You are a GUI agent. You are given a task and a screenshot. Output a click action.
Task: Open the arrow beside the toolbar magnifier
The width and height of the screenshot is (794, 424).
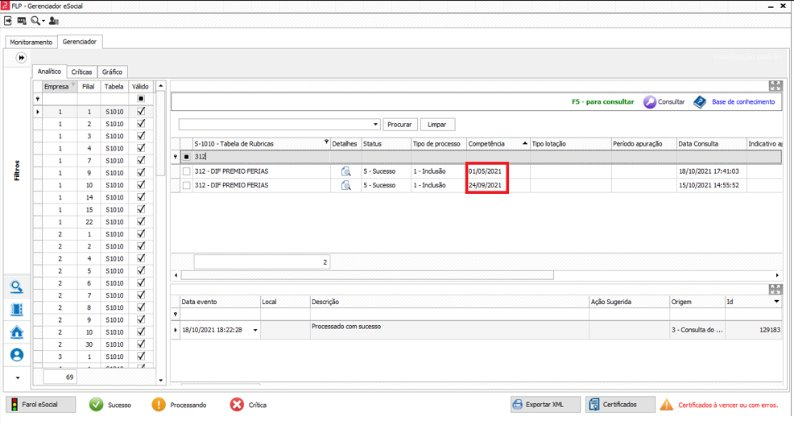pos(44,21)
